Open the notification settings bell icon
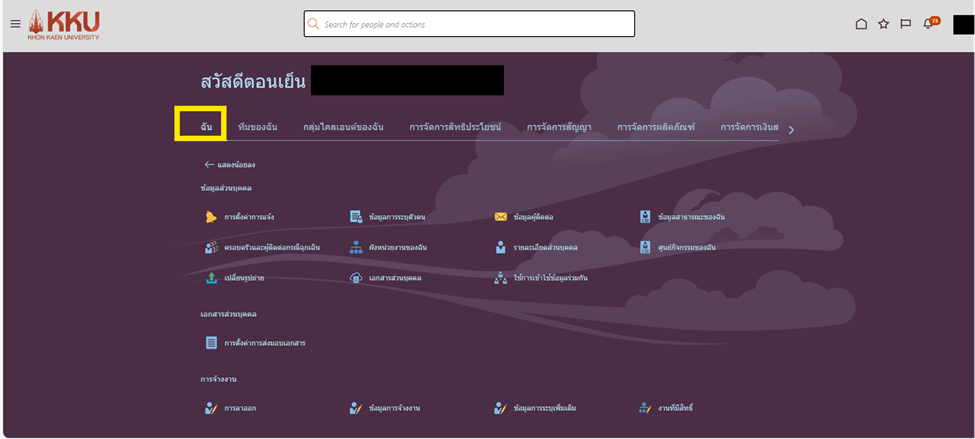Viewport: 975px width, 439px height. [x=211, y=217]
